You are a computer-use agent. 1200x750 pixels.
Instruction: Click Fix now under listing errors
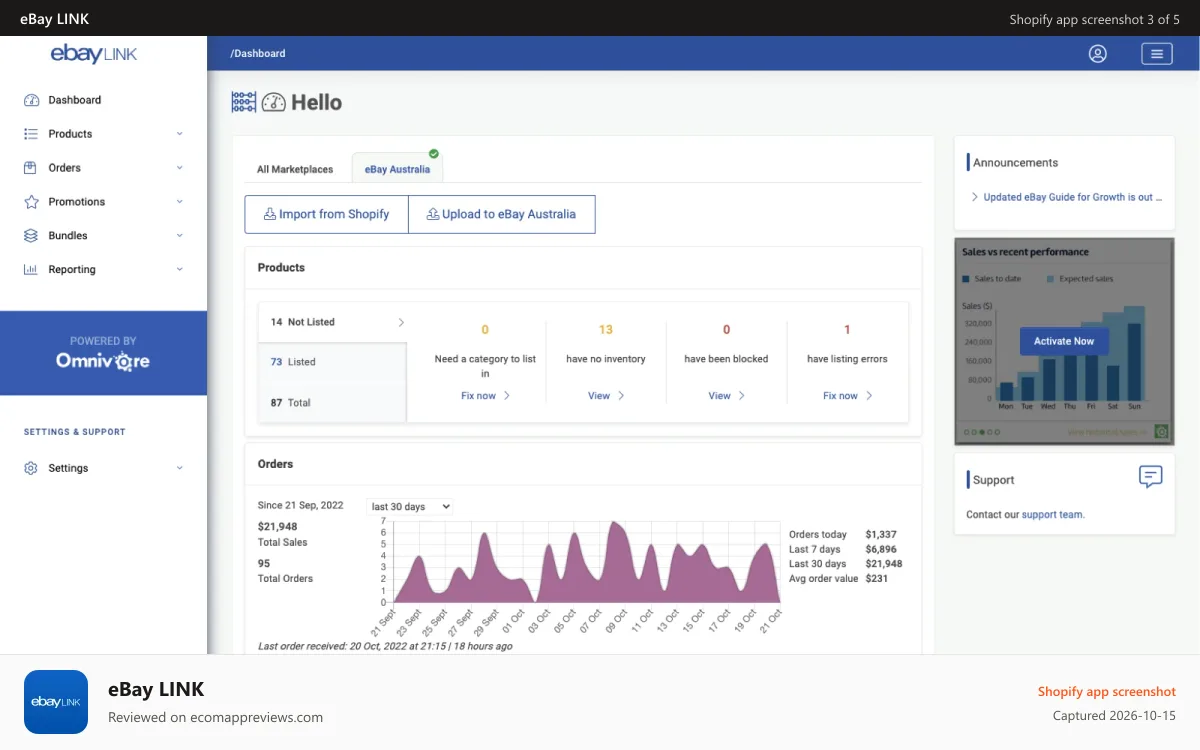[848, 396]
